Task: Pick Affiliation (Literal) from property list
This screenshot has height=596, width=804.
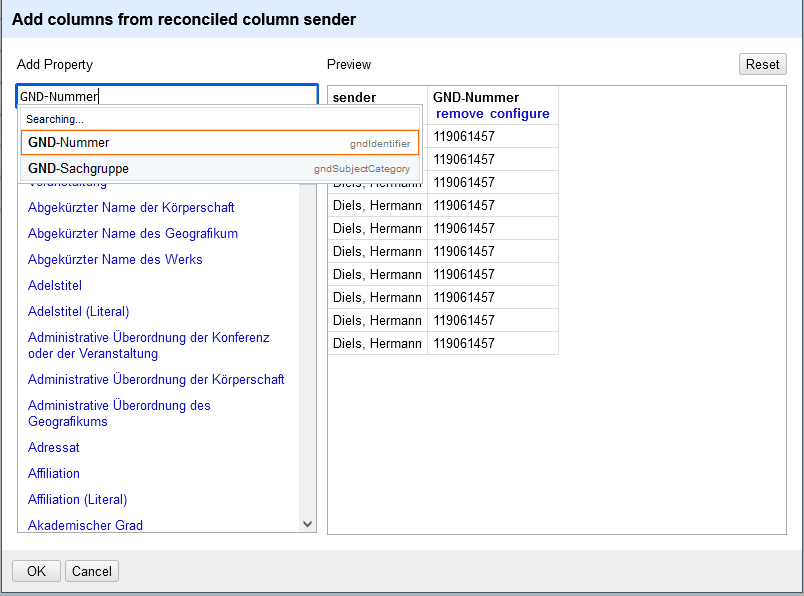Action: click(77, 500)
